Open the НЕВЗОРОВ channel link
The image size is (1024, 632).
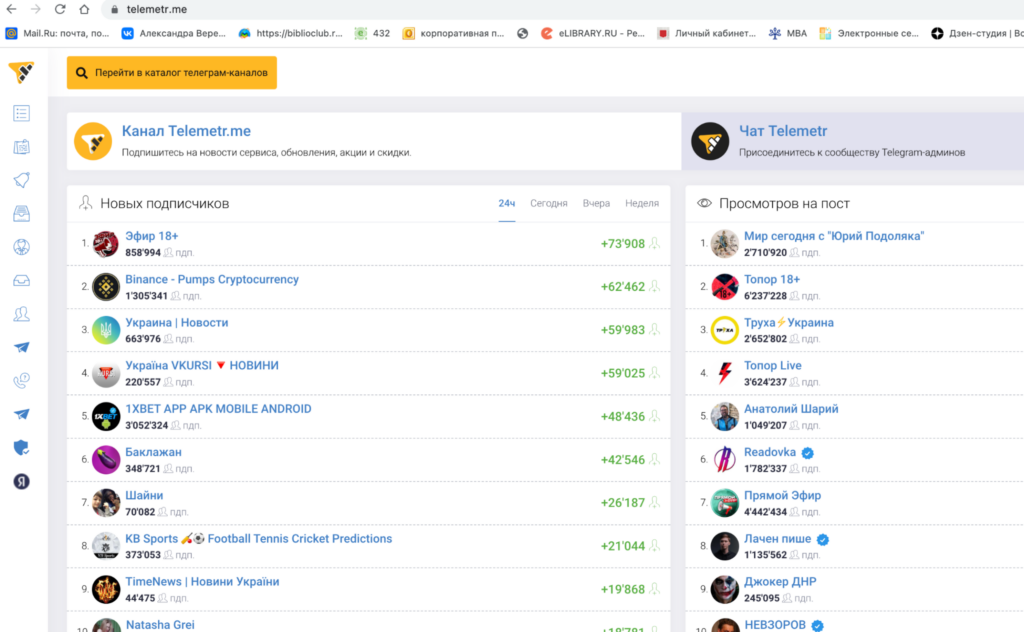pos(775,625)
